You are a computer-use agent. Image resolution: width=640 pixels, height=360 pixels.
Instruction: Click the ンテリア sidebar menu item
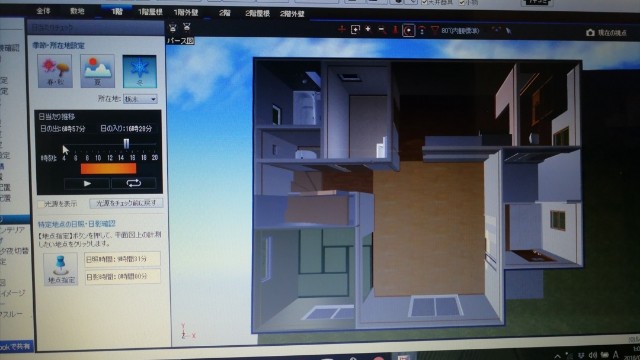(x=13, y=230)
